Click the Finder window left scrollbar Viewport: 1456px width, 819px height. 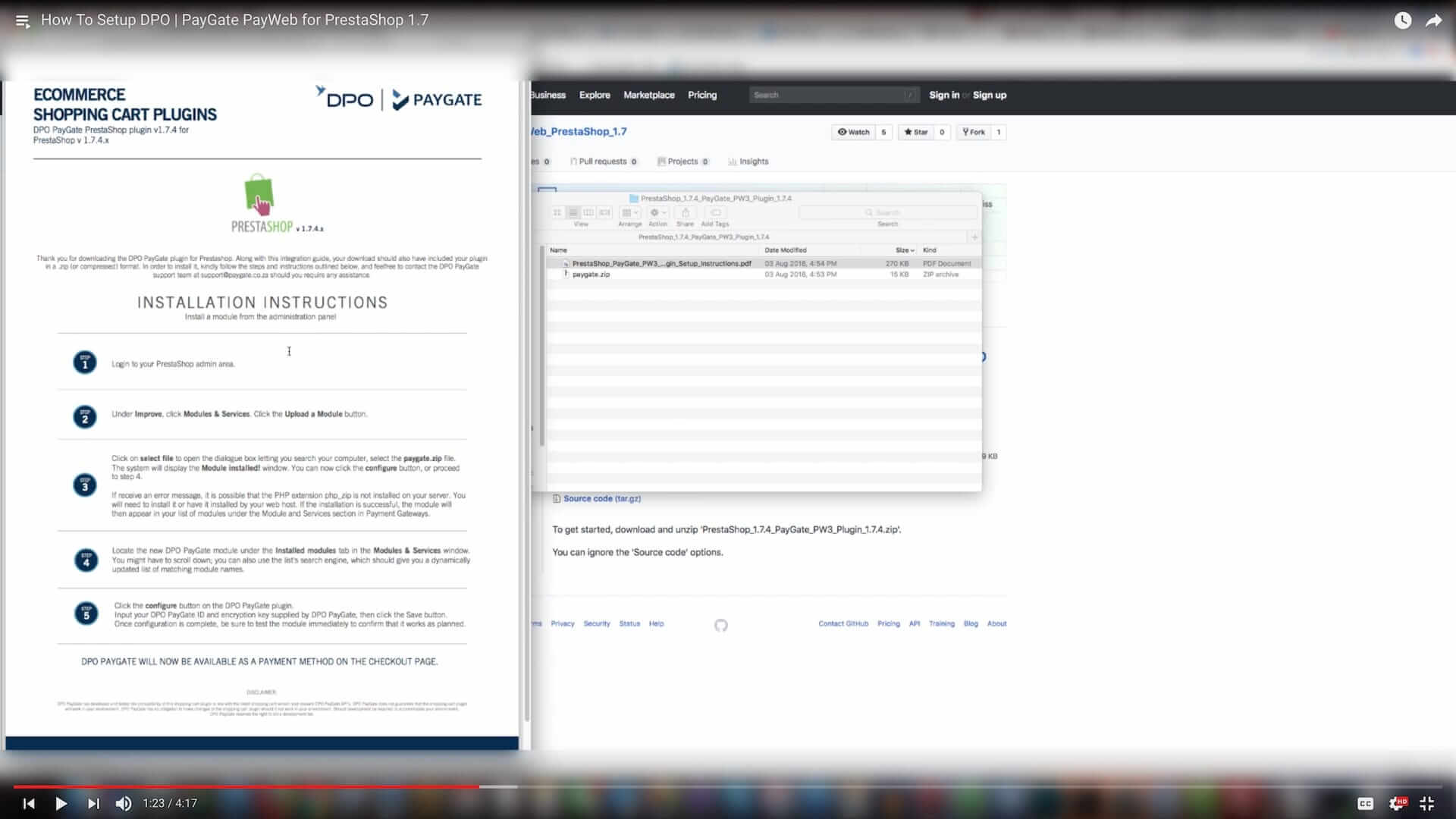pos(541,346)
